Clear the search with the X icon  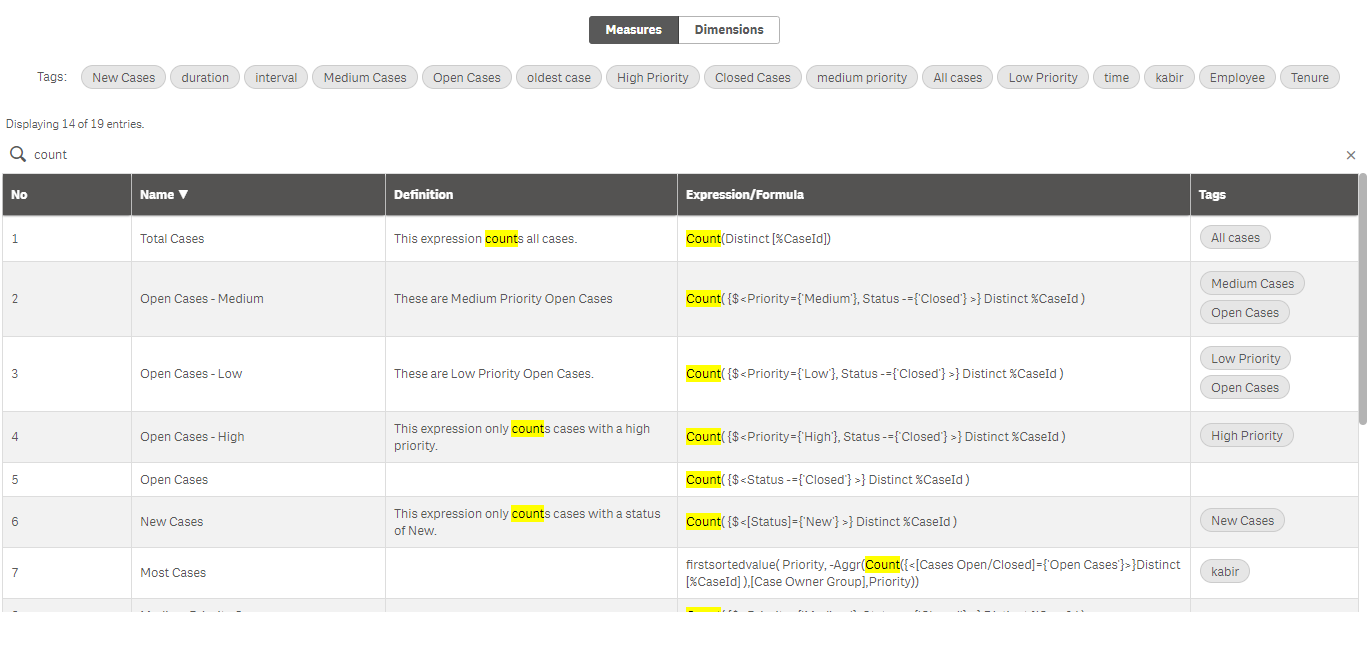click(1351, 155)
